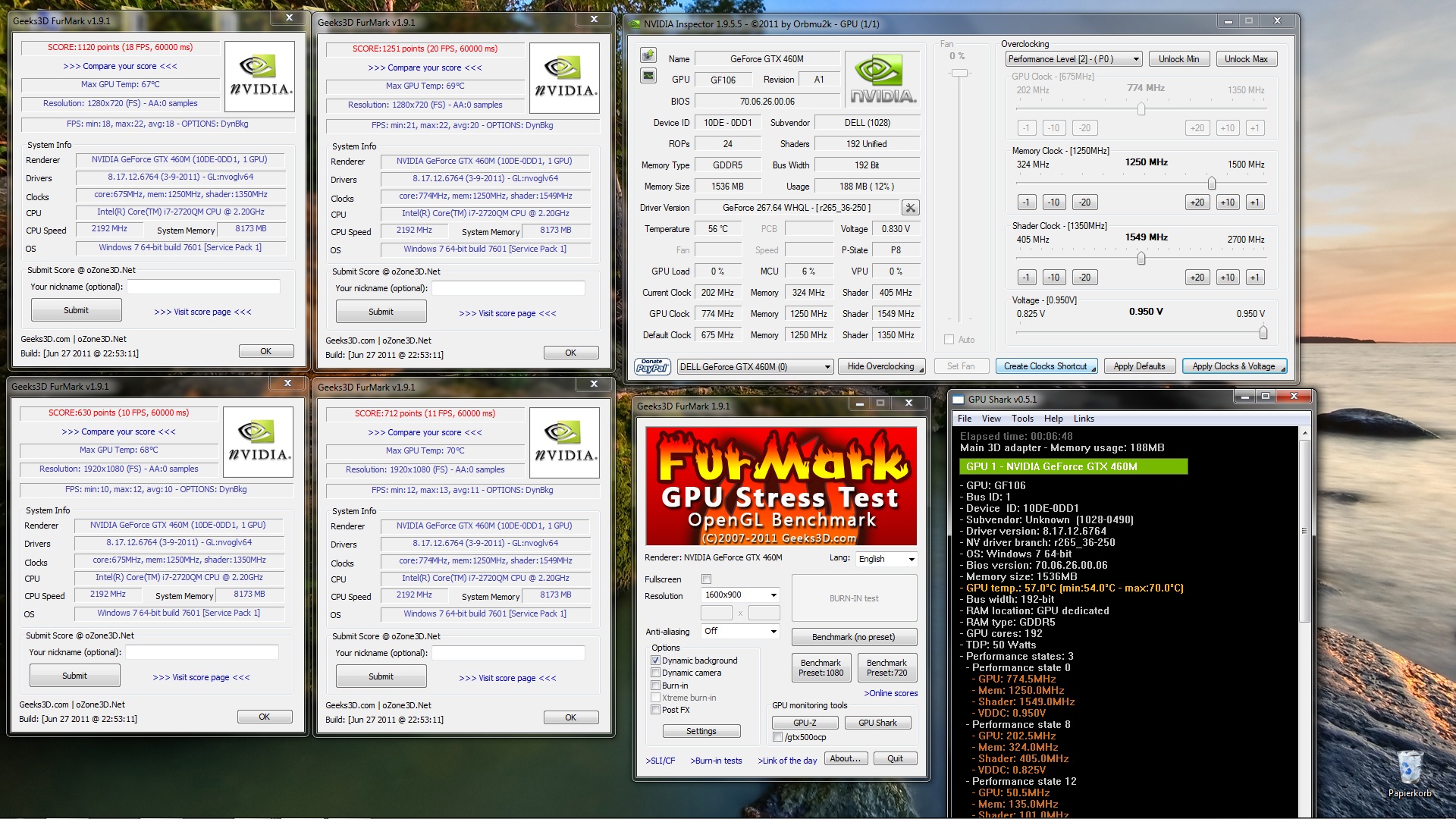Click the Quit button in FurMark
1456x819 pixels.
tap(896, 758)
